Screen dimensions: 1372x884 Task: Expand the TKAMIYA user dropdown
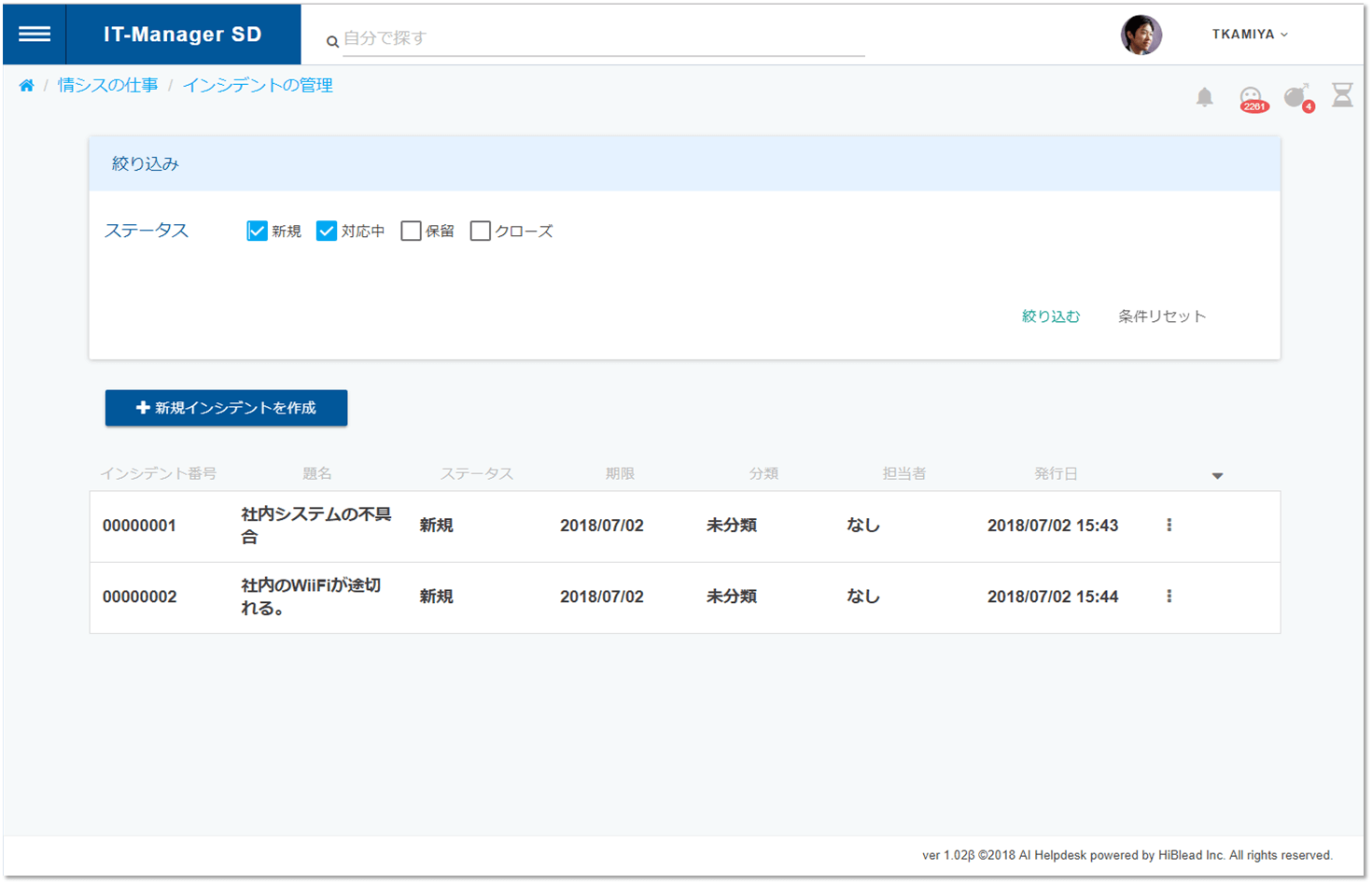tap(1250, 35)
